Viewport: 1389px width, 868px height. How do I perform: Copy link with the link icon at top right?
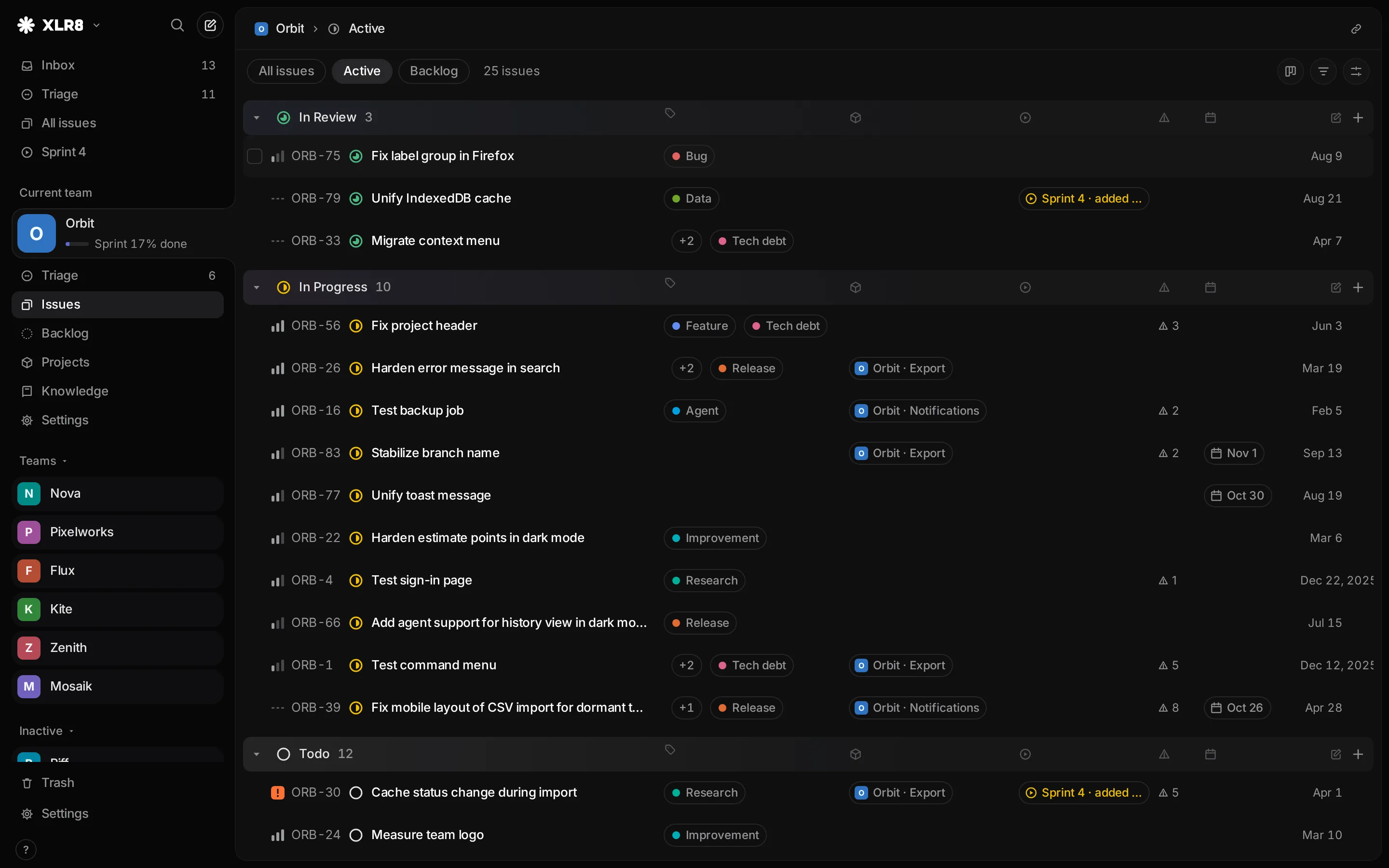tap(1356, 29)
